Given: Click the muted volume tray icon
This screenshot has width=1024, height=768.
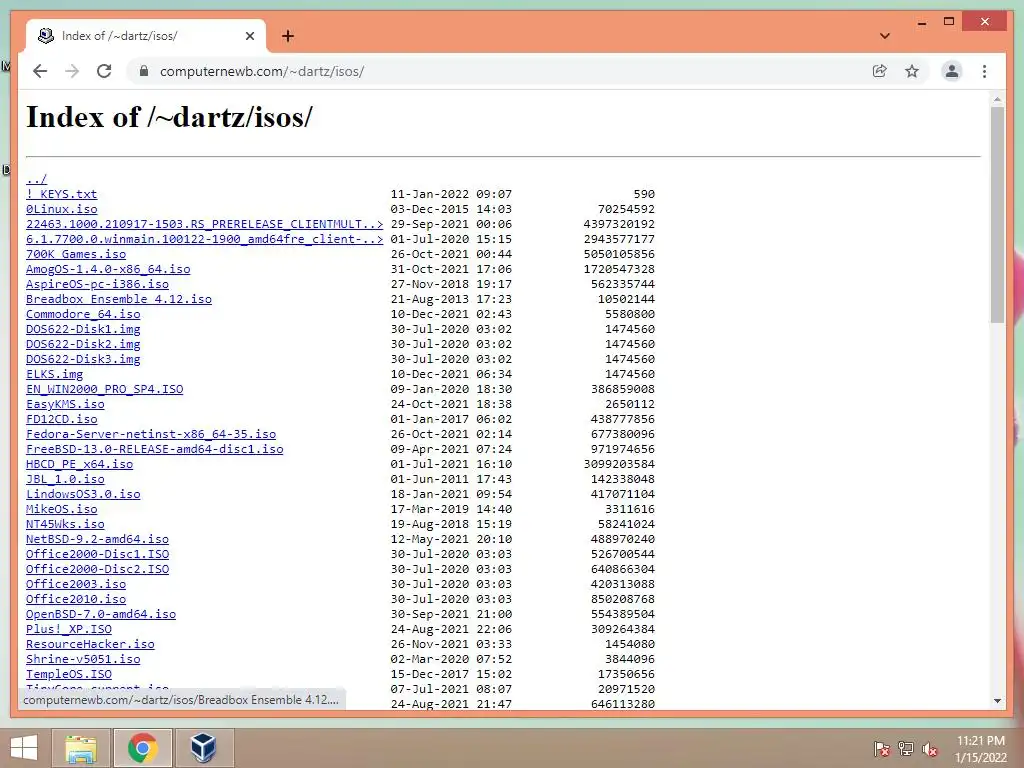Looking at the screenshot, I should pyautogui.click(x=930, y=749).
